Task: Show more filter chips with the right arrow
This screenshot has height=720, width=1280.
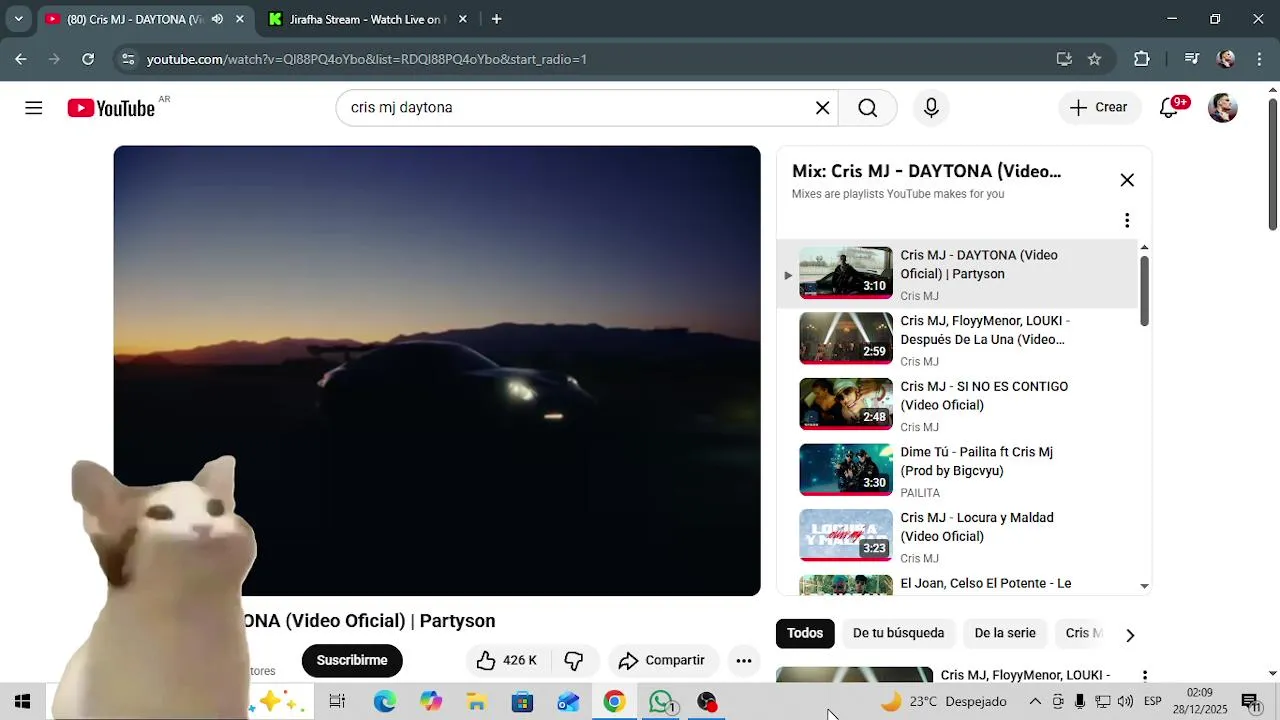Action: [1130, 634]
